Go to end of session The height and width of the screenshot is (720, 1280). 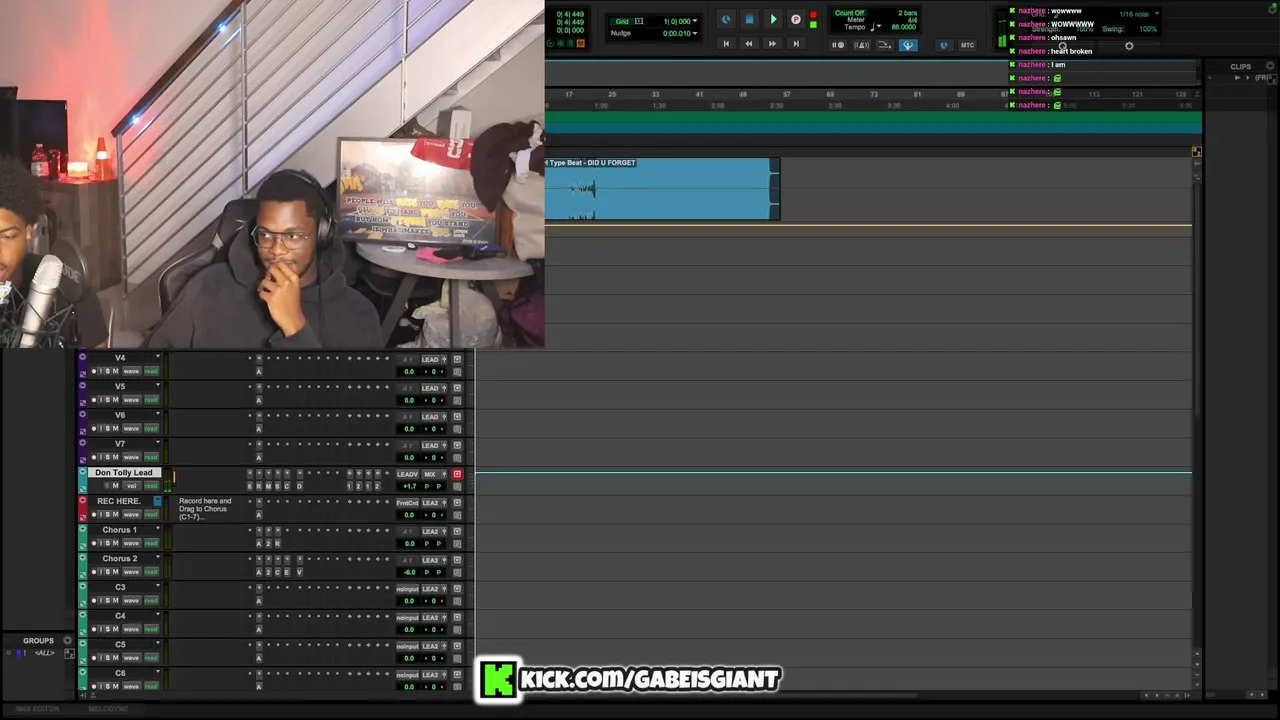coord(796,44)
